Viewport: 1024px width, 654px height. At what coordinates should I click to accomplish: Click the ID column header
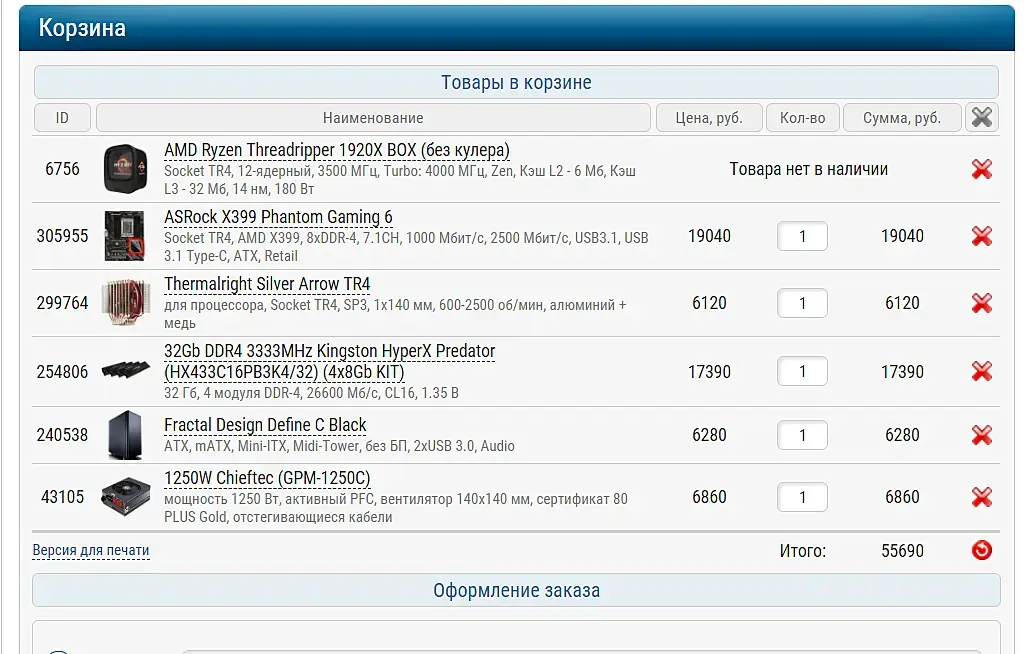coord(62,118)
